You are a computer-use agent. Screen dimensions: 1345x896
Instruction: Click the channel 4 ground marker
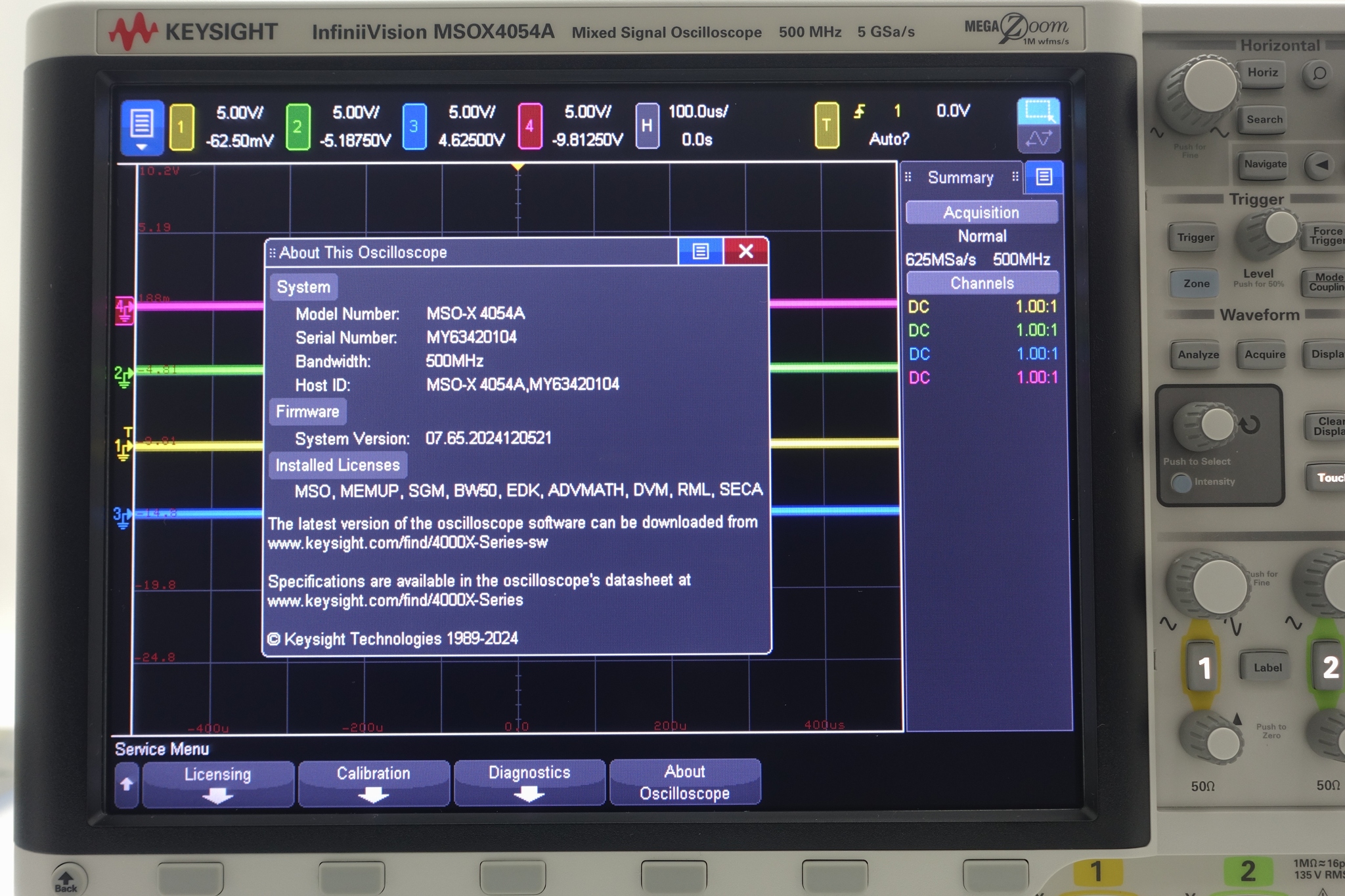coord(123,310)
